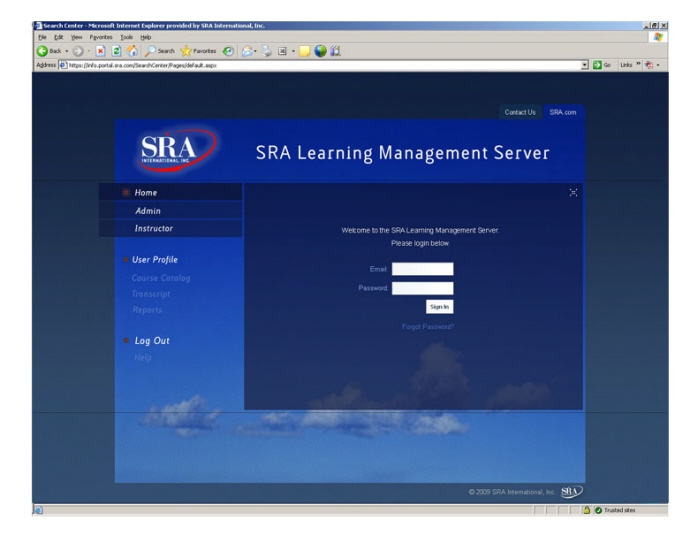Expand the Links toolbar chevron

coord(638,64)
